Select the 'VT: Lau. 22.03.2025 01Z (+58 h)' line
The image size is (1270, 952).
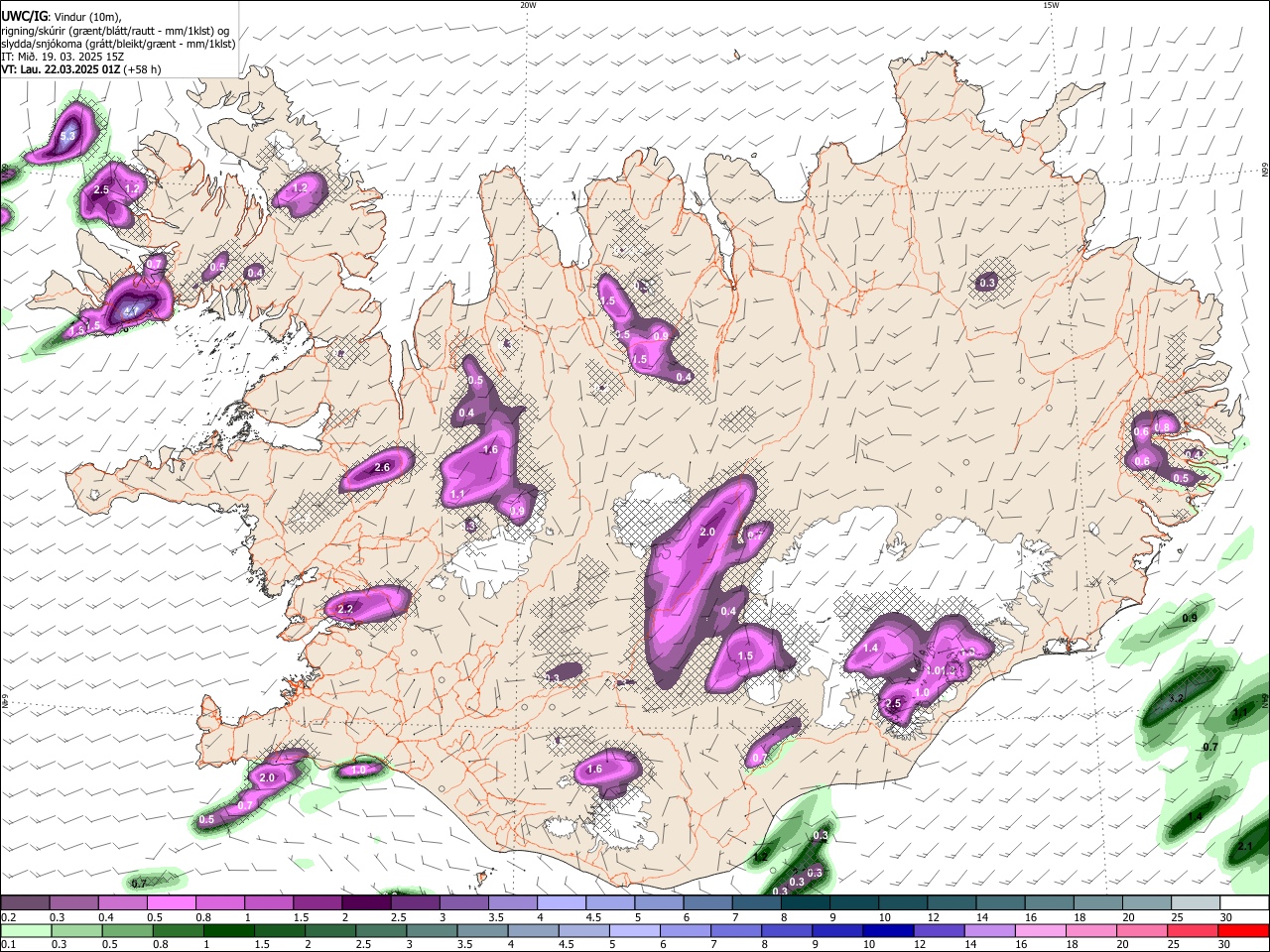80,69
